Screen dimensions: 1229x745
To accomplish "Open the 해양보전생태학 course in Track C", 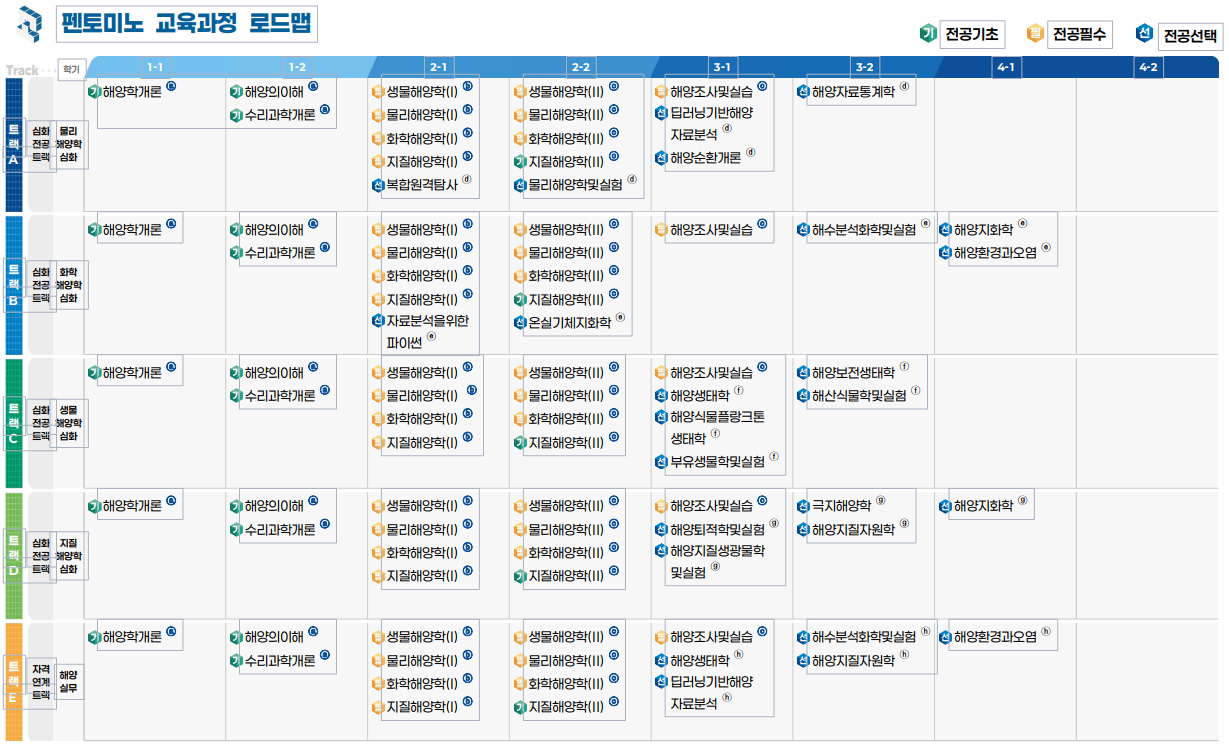I will pos(853,373).
